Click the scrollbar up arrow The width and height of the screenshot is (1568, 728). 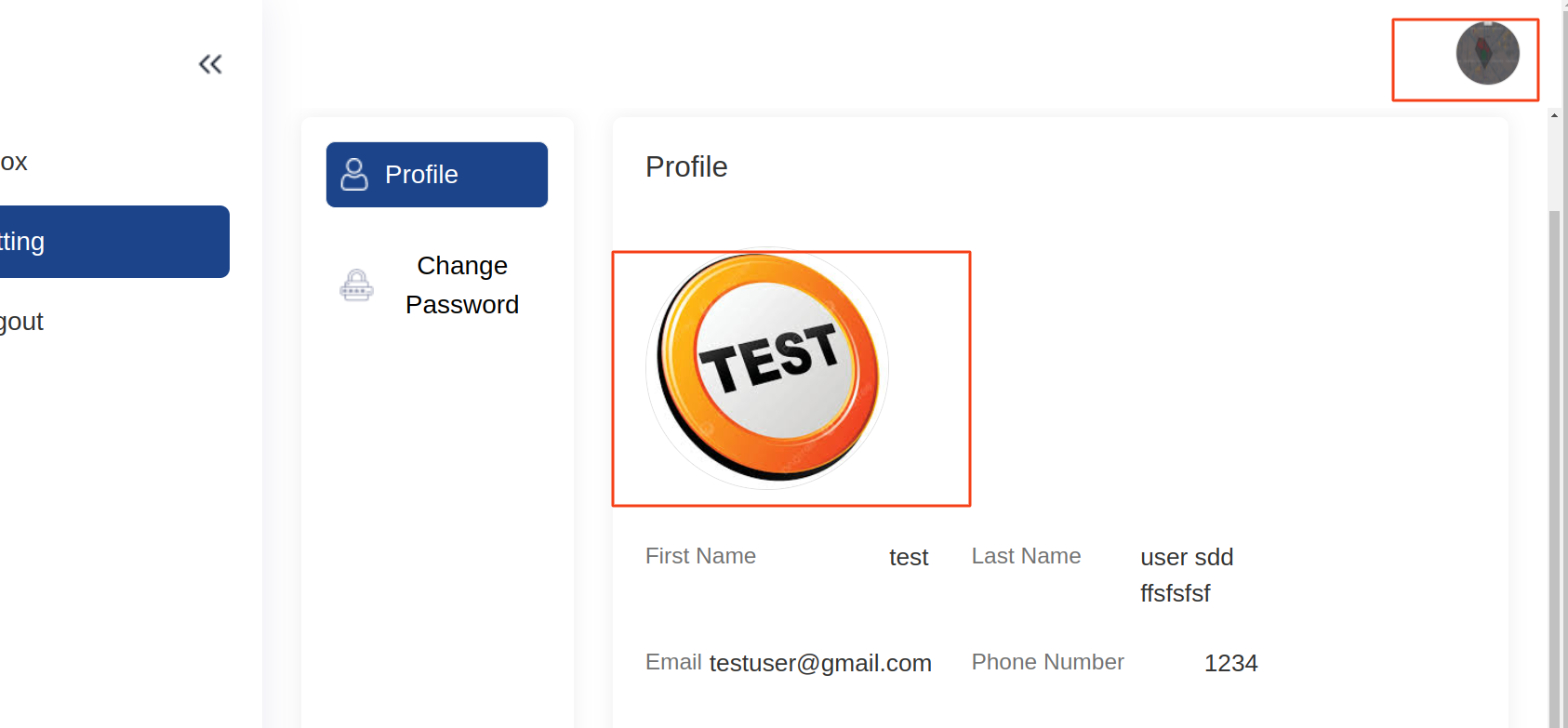[x=1554, y=116]
